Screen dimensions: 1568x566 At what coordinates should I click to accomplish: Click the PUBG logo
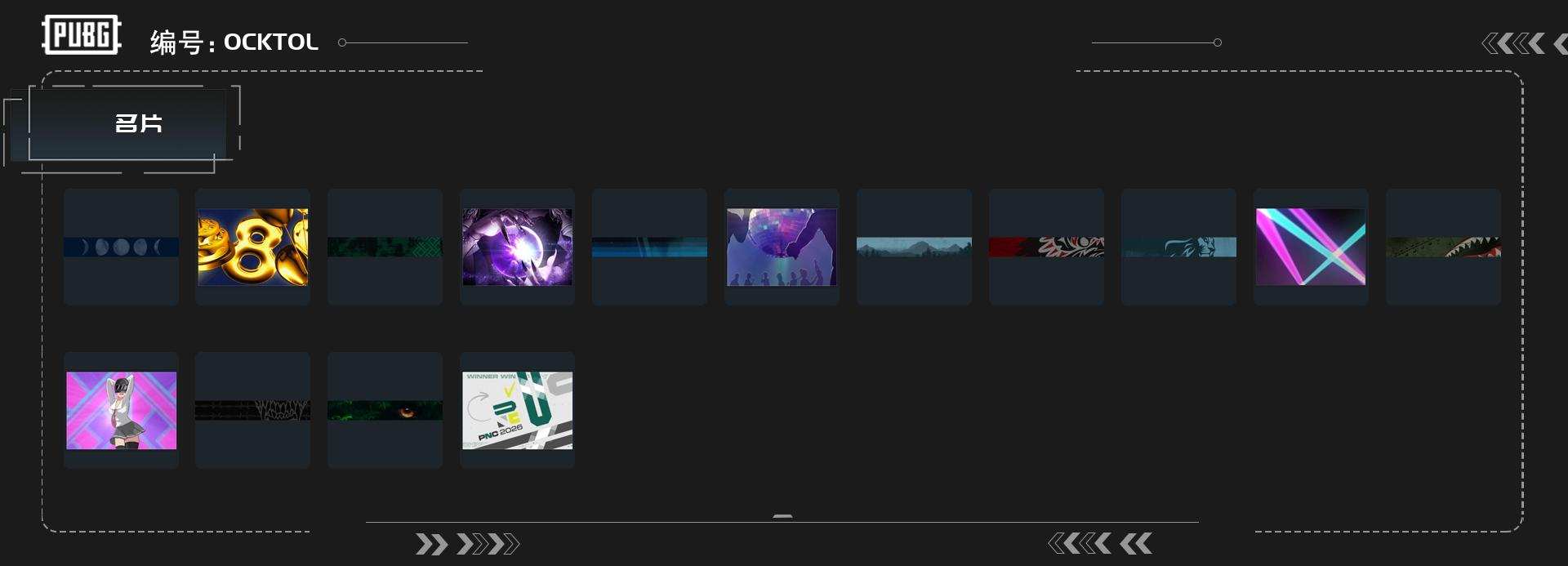pos(82,35)
